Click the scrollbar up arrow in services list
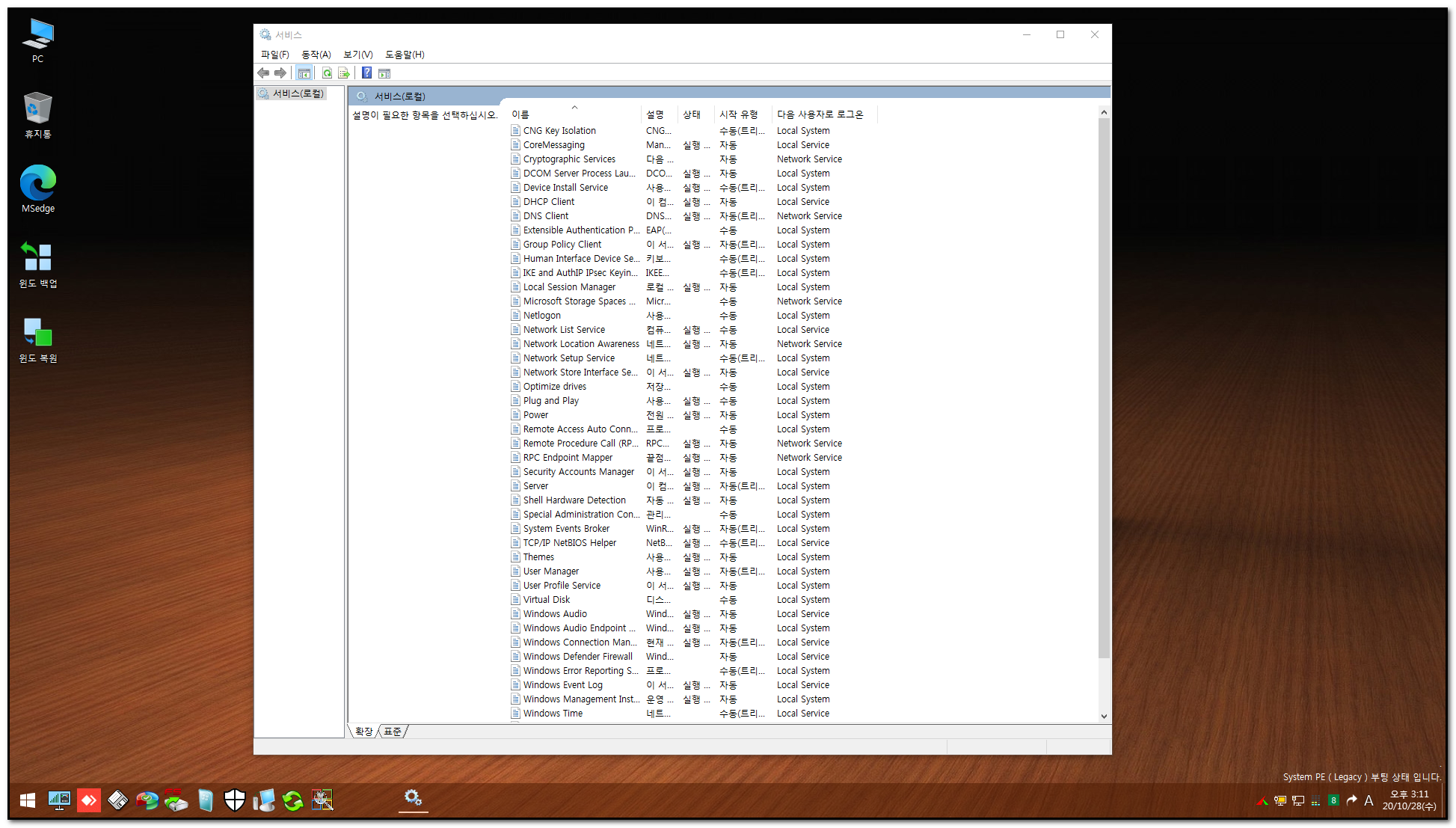This screenshot has width=1456, height=828. point(1104,113)
